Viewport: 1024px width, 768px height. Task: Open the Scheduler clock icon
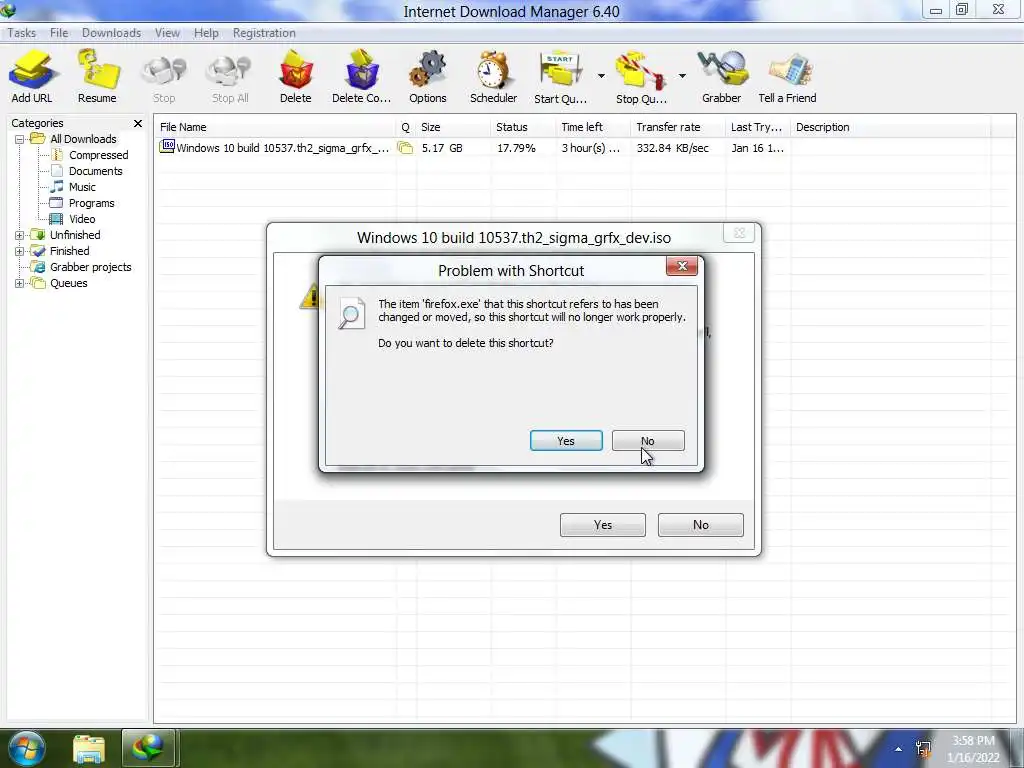493,77
